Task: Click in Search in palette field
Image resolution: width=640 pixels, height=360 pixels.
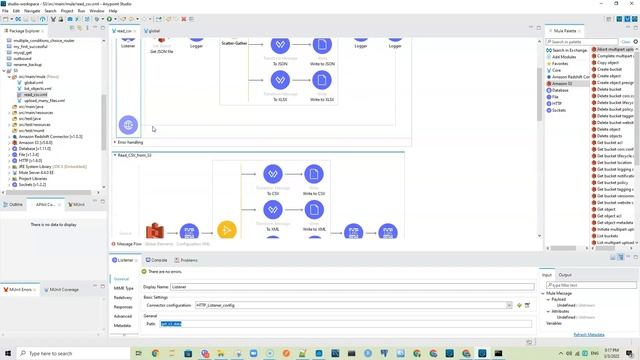Action: point(582,42)
